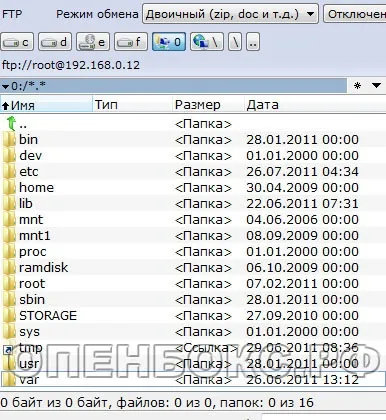Select the sbin folder icon
The height and width of the screenshot is (420, 386).
10,300
